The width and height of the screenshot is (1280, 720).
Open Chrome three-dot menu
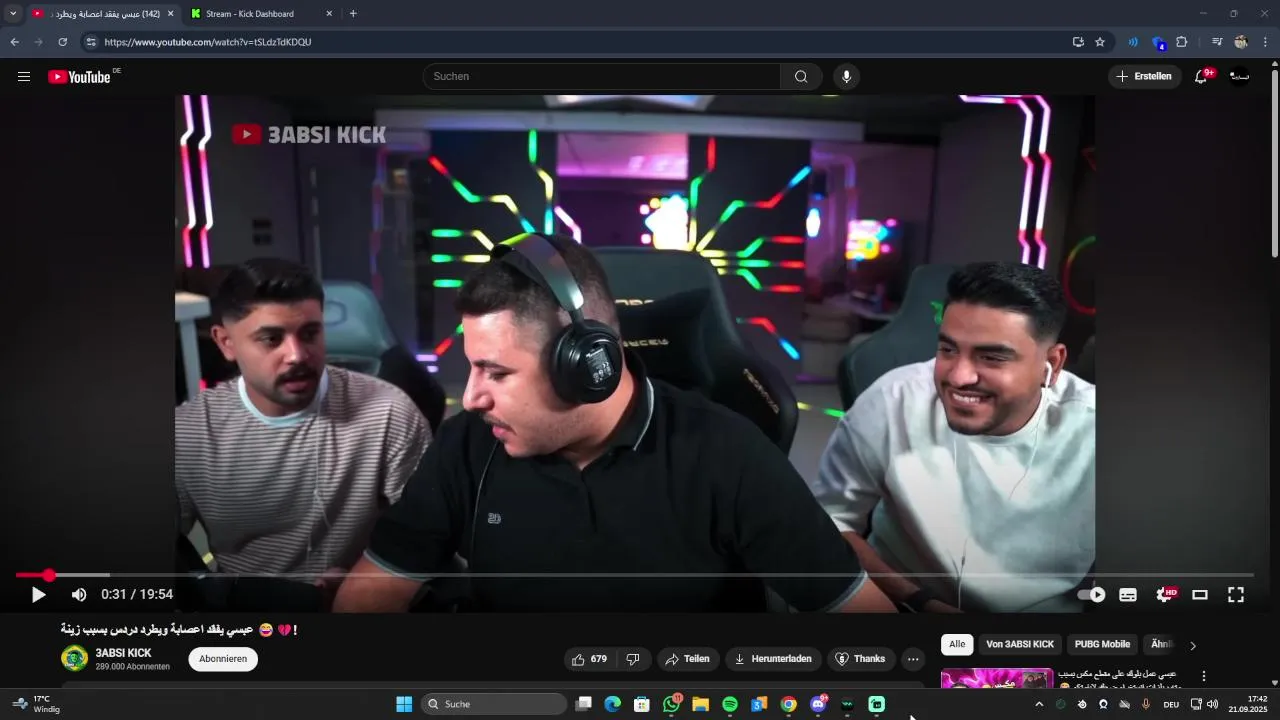pyautogui.click(x=1266, y=42)
